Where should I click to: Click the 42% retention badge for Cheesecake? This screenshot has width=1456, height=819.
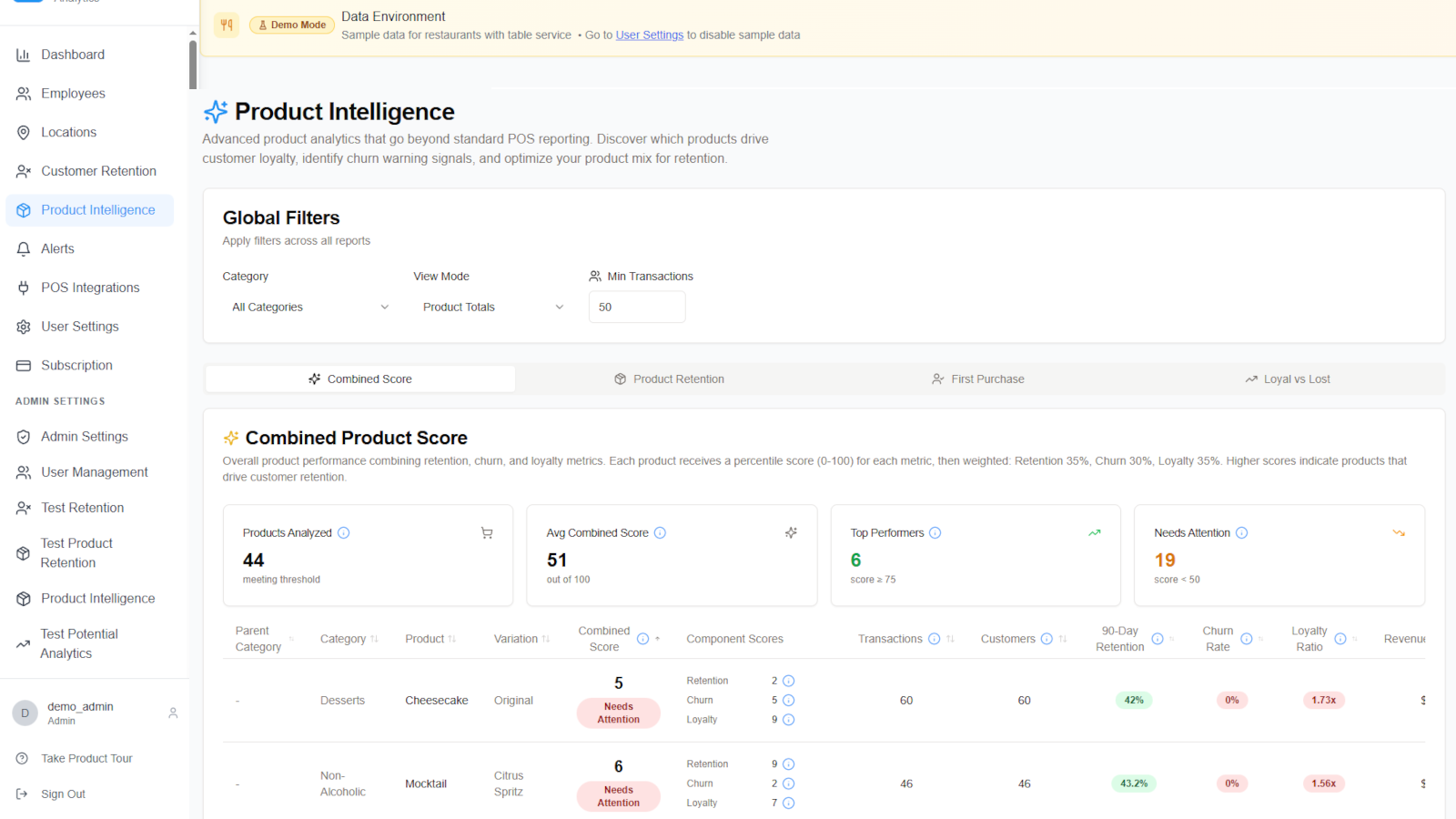1134,700
